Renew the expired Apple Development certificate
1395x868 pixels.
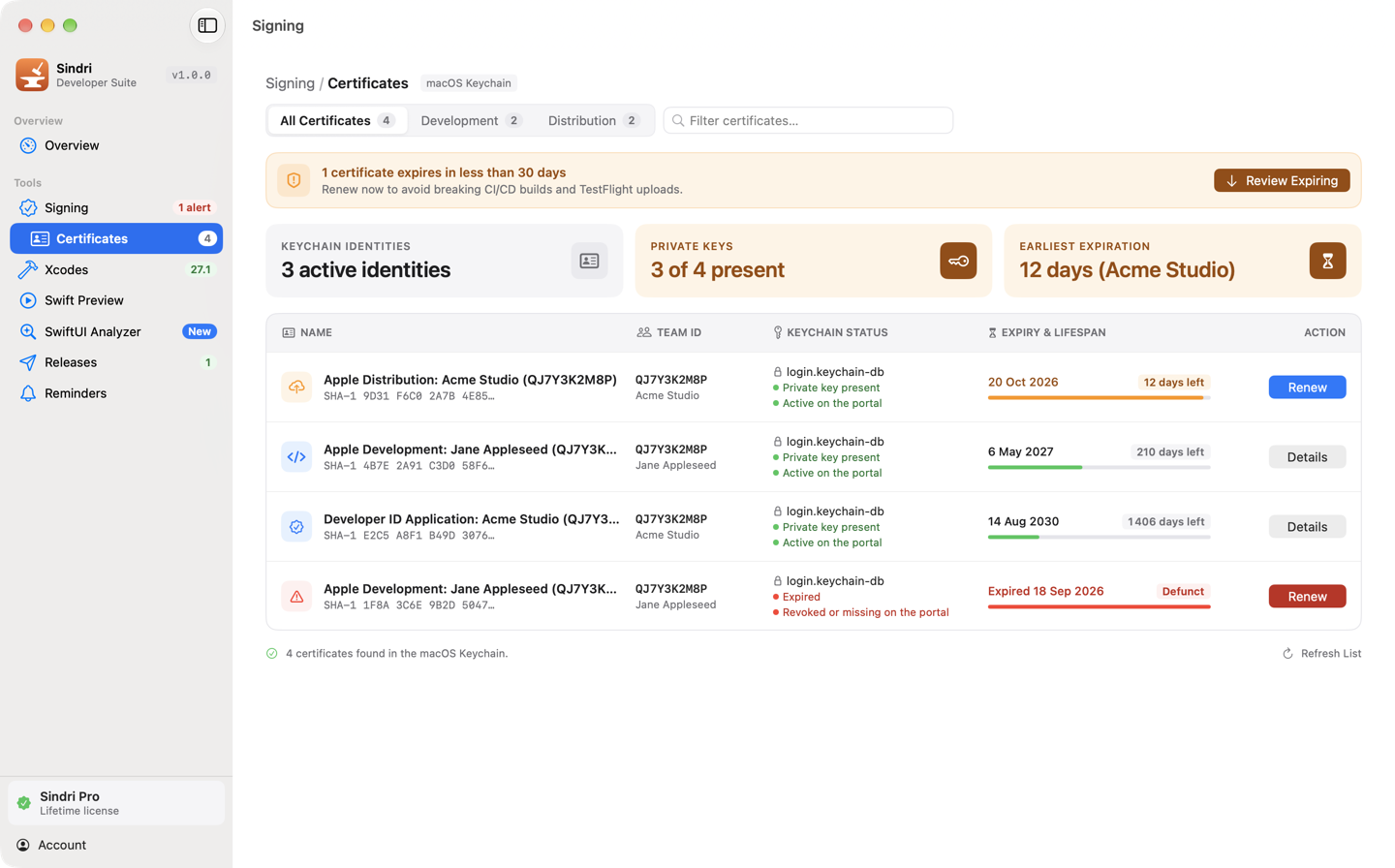(x=1307, y=596)
